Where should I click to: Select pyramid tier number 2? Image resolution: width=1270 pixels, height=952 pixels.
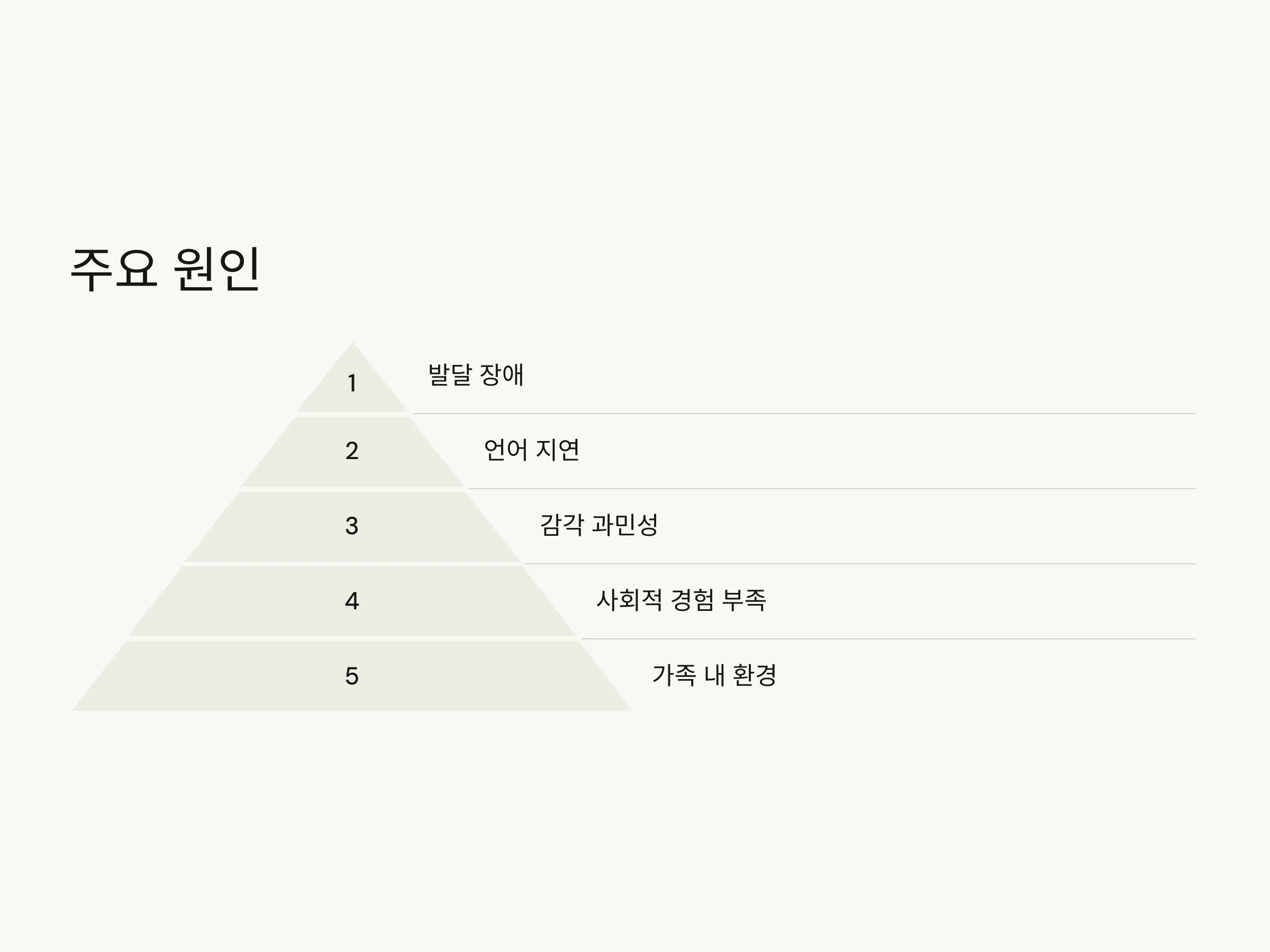(352, 452)
